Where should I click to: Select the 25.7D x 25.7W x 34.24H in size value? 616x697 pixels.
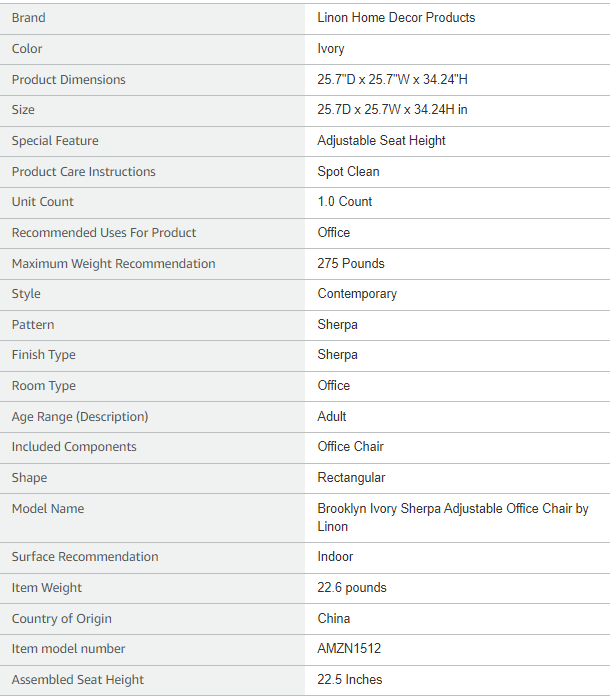pos(392,110)
